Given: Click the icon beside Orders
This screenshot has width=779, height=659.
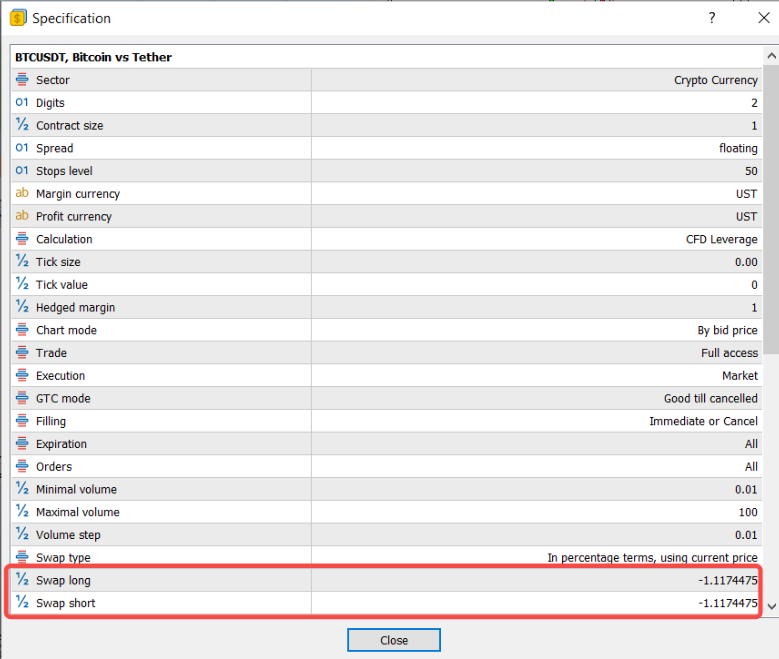Looking at the screenshot, I should click(22, 466).
